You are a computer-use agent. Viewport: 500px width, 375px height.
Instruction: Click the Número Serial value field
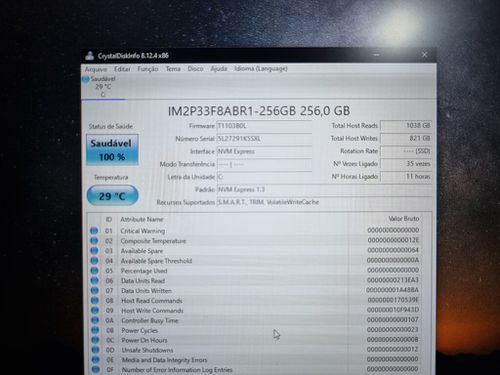[x=264, y=138]
